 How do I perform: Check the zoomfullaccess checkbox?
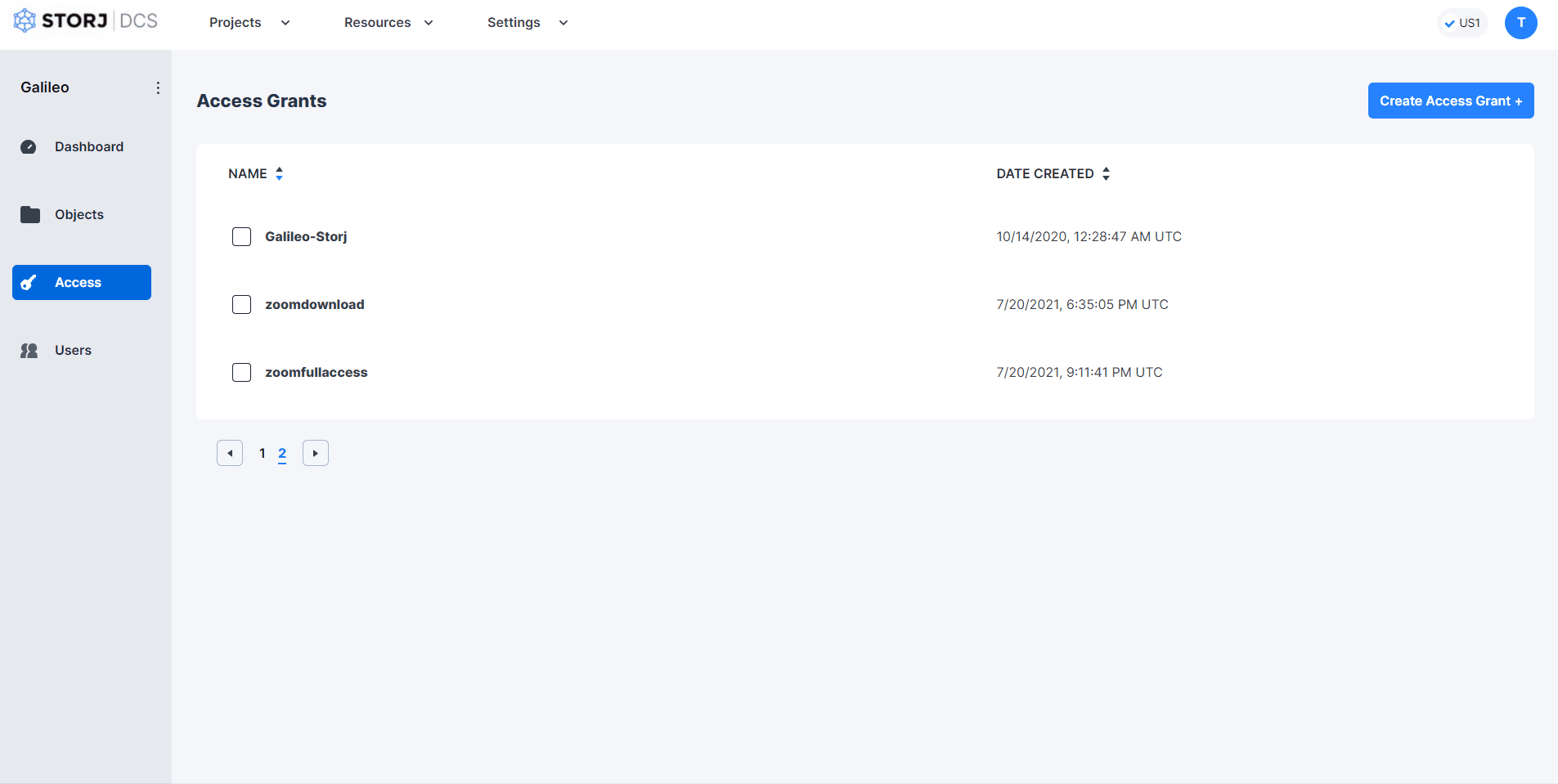click(x=241, y=373)
